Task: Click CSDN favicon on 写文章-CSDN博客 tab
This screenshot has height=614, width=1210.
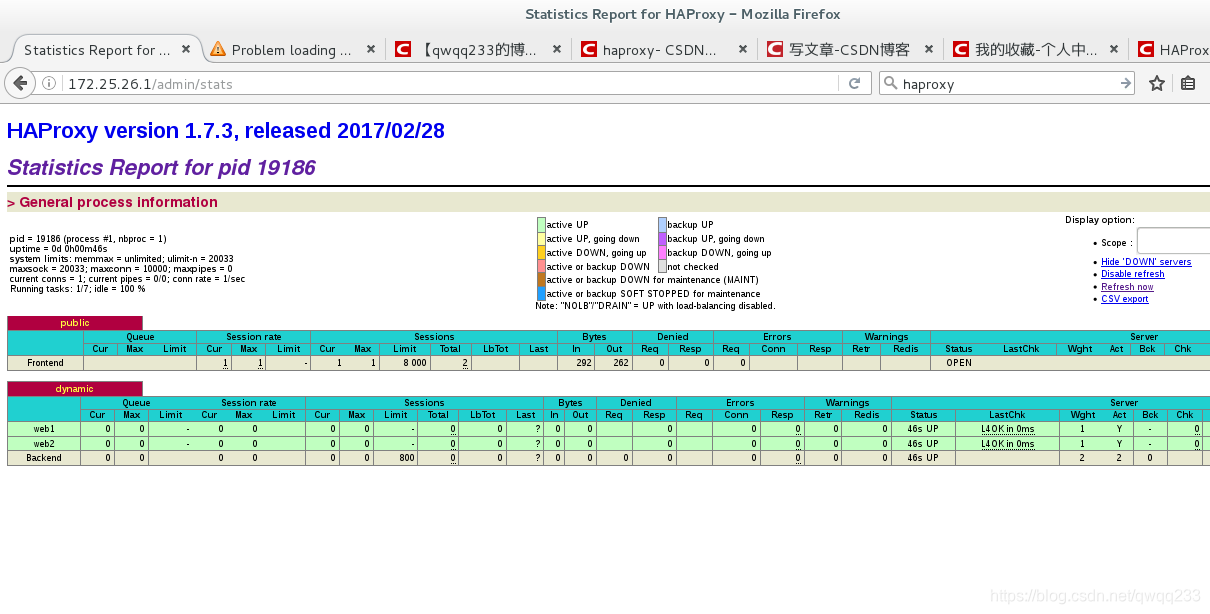Action: 775,49
